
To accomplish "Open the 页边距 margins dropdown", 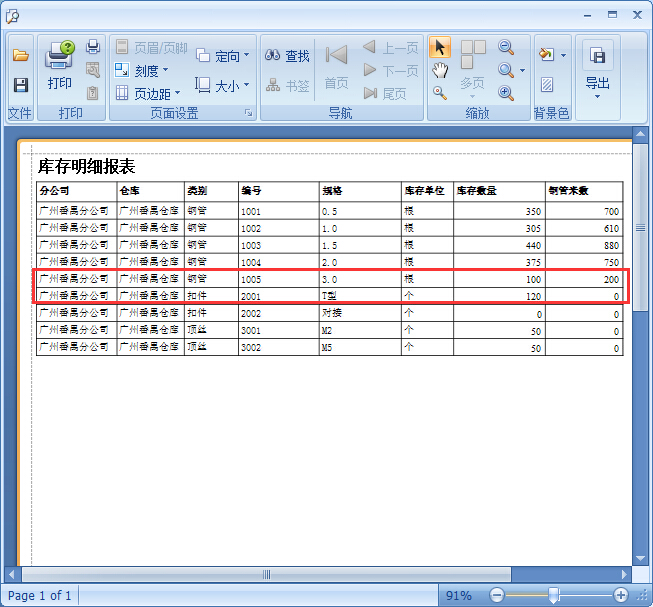I will [x=148, y=93].
